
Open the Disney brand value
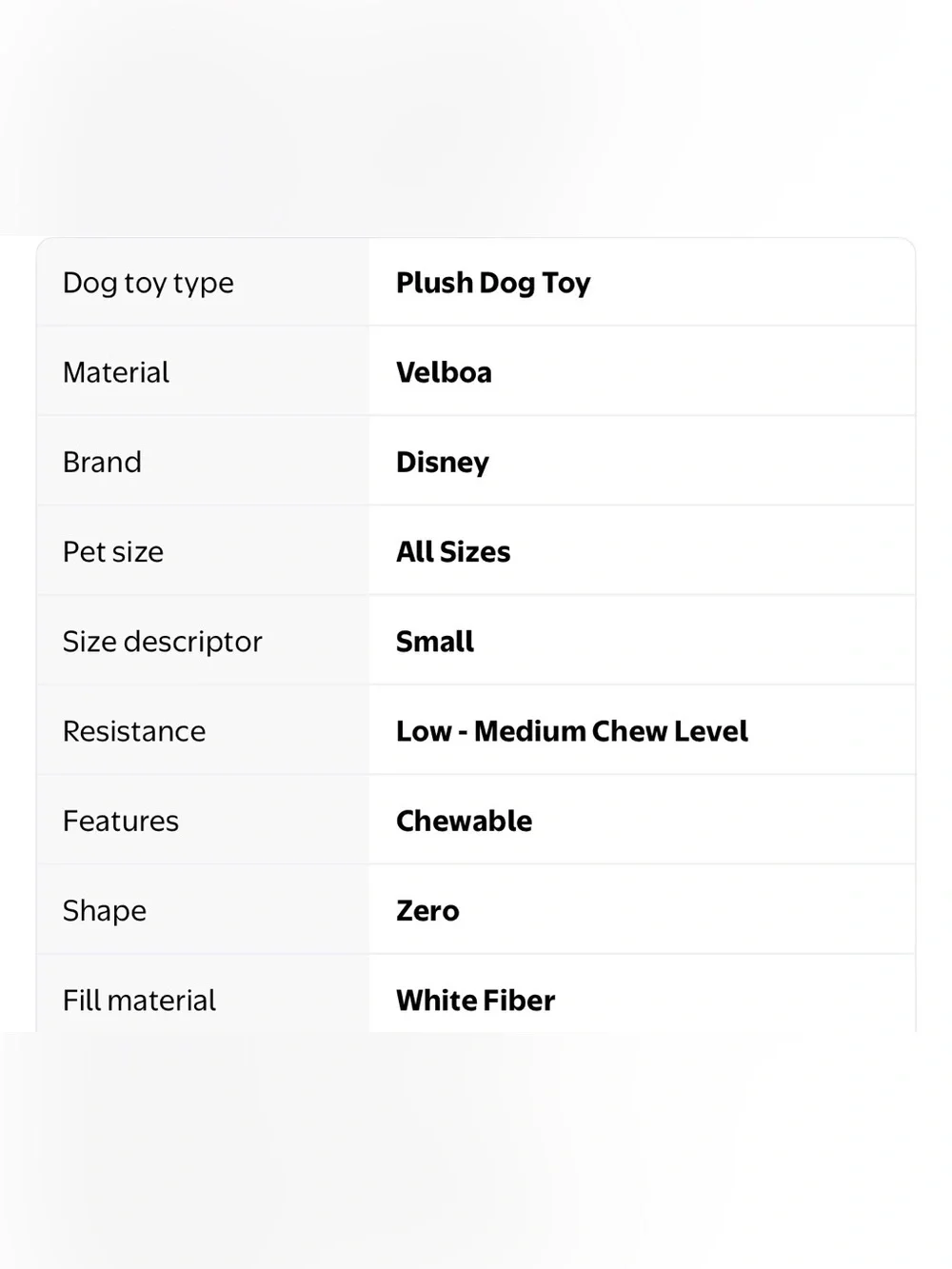(x=443, y=463)
